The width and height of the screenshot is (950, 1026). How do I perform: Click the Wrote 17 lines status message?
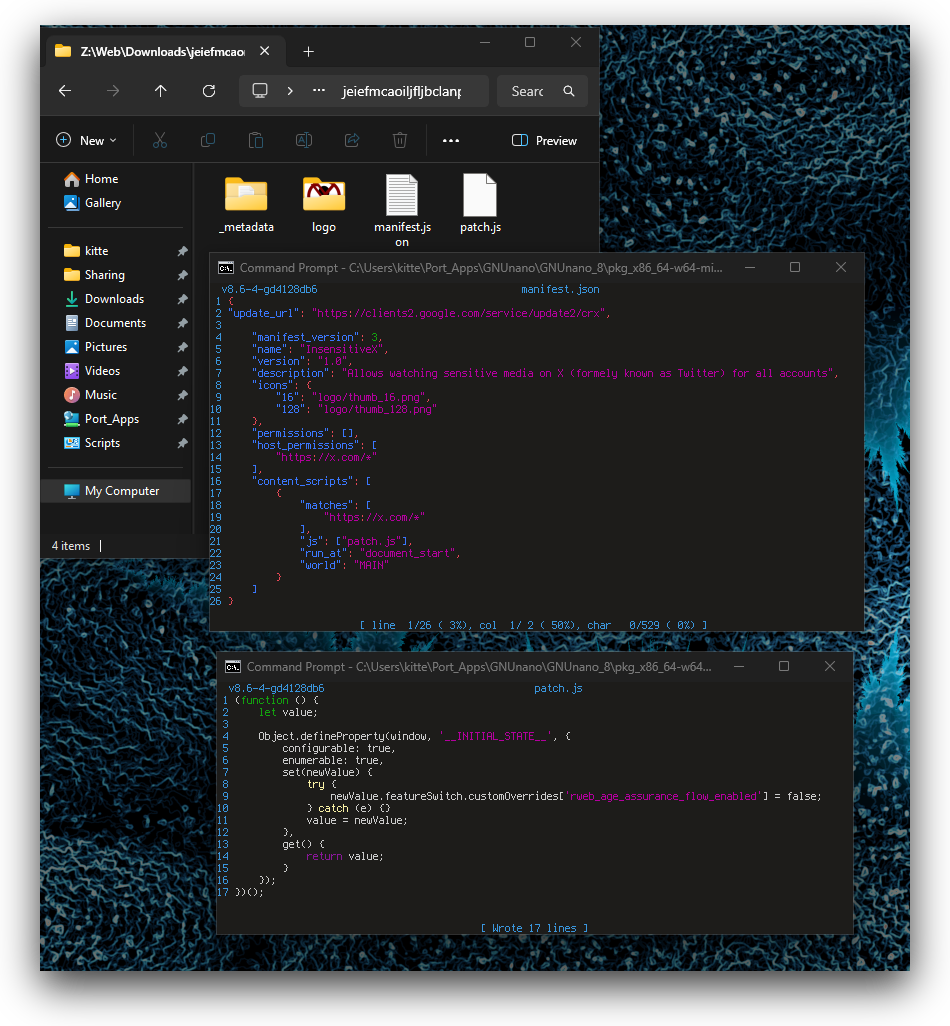(x=534, y=928)
